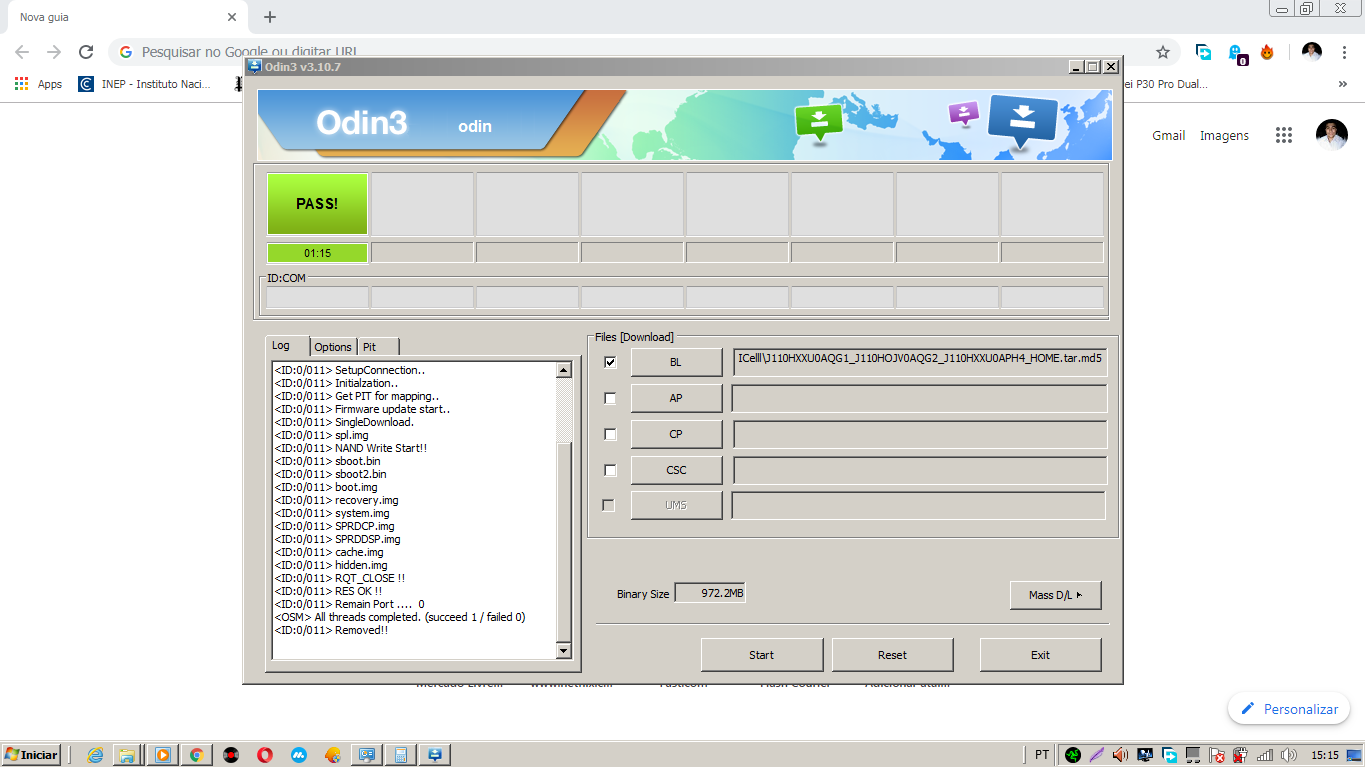This screenshot has height=767, width=1365.
Task: Open the media player taskbar icon
Action: pos(162,755)
